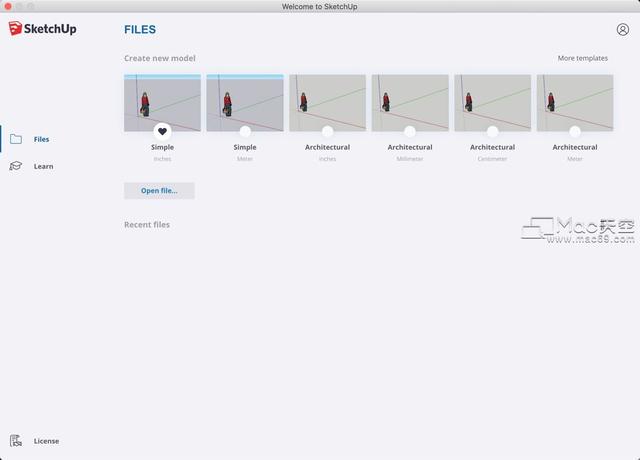640x460 pixels.
Task: Open the user account profile icon
Action: click(x=622, y=29)
